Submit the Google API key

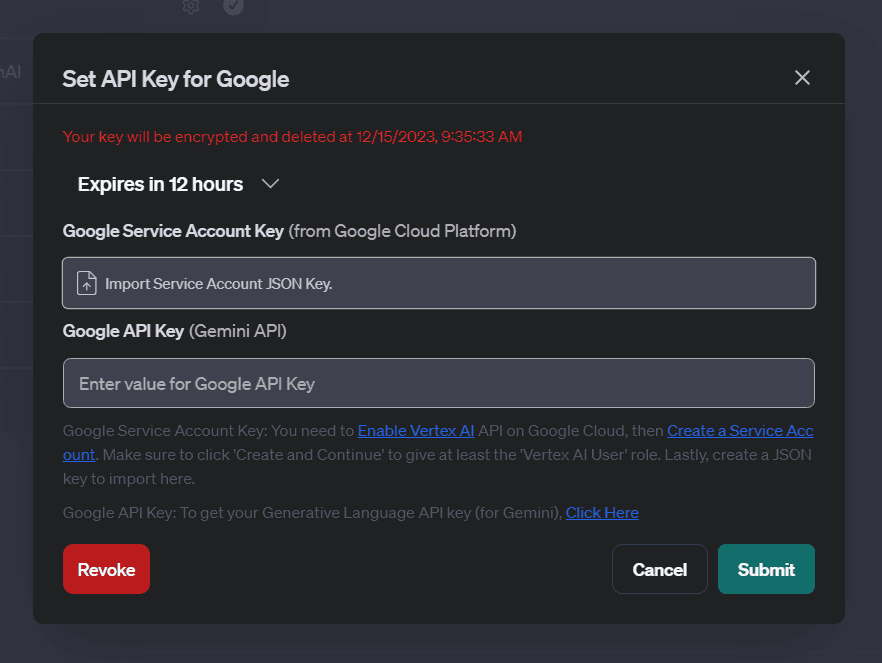coord(766,569)
